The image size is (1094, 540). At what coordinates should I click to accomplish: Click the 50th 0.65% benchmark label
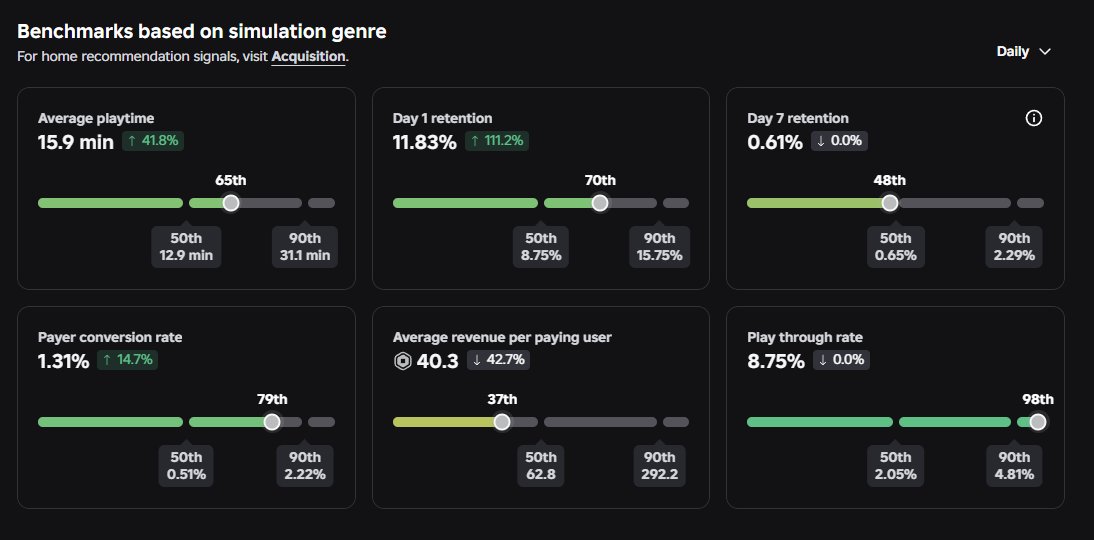tap(895, 247)
